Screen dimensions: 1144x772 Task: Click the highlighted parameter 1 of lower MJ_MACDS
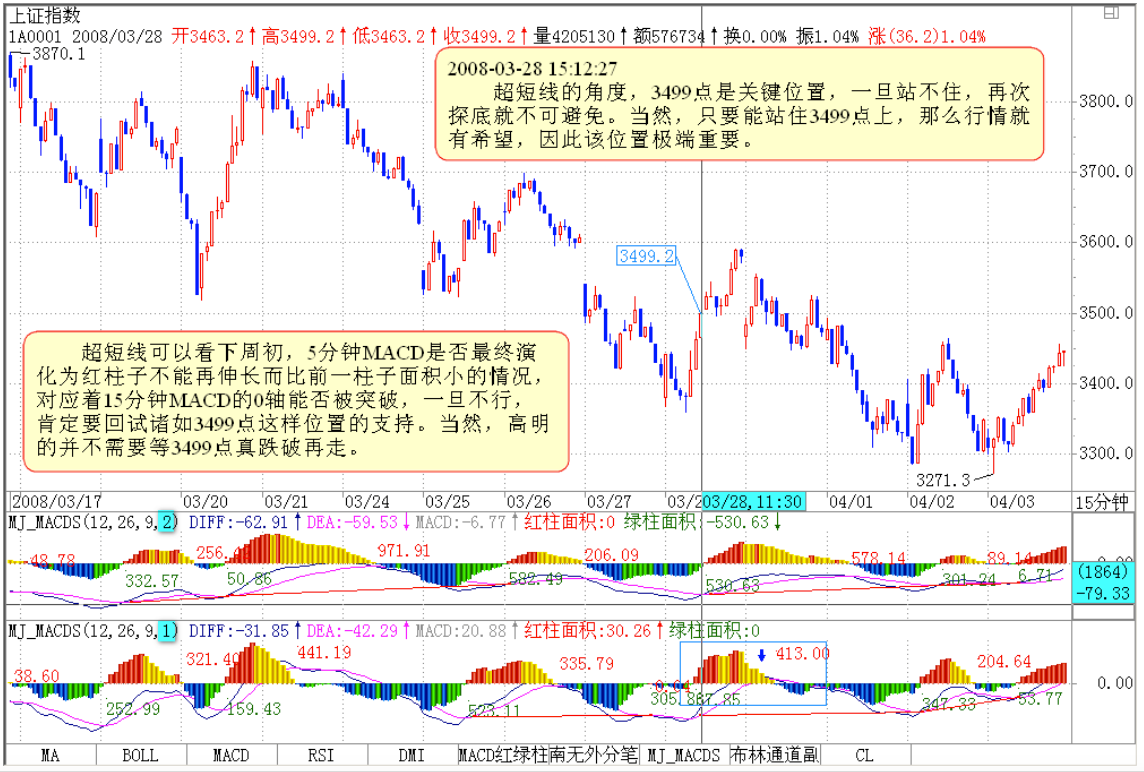click(168, 631)
